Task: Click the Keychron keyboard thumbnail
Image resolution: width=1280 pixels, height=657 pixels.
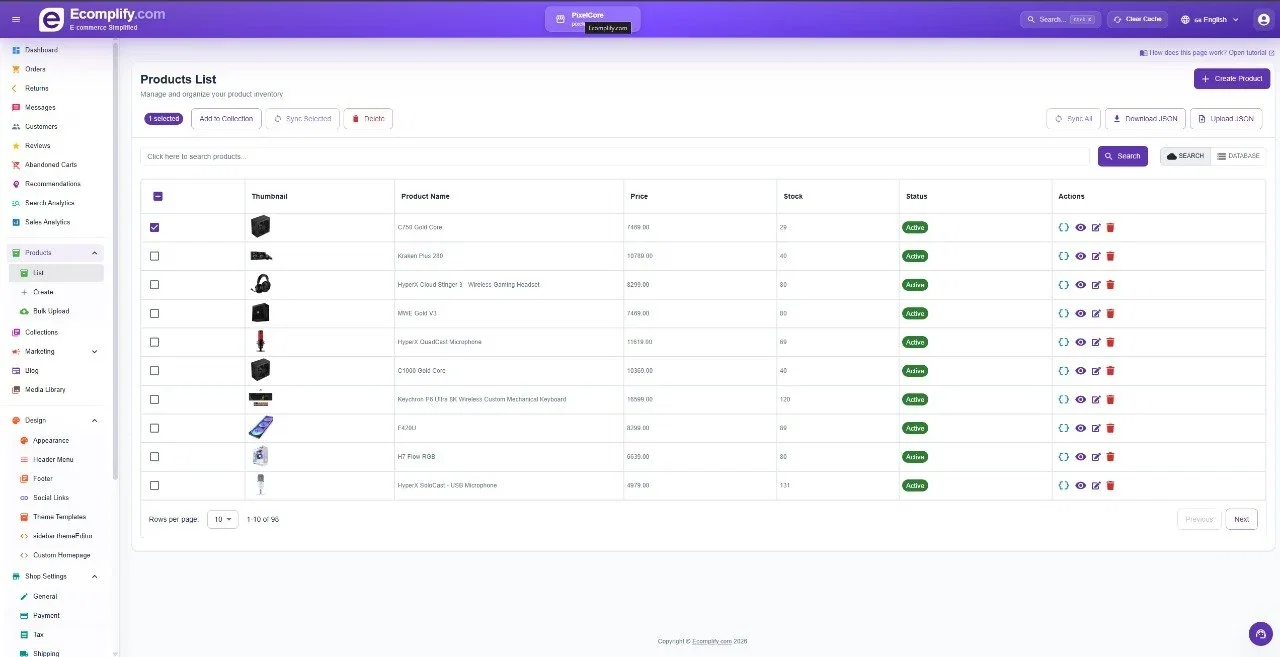Action: [260, 398]
